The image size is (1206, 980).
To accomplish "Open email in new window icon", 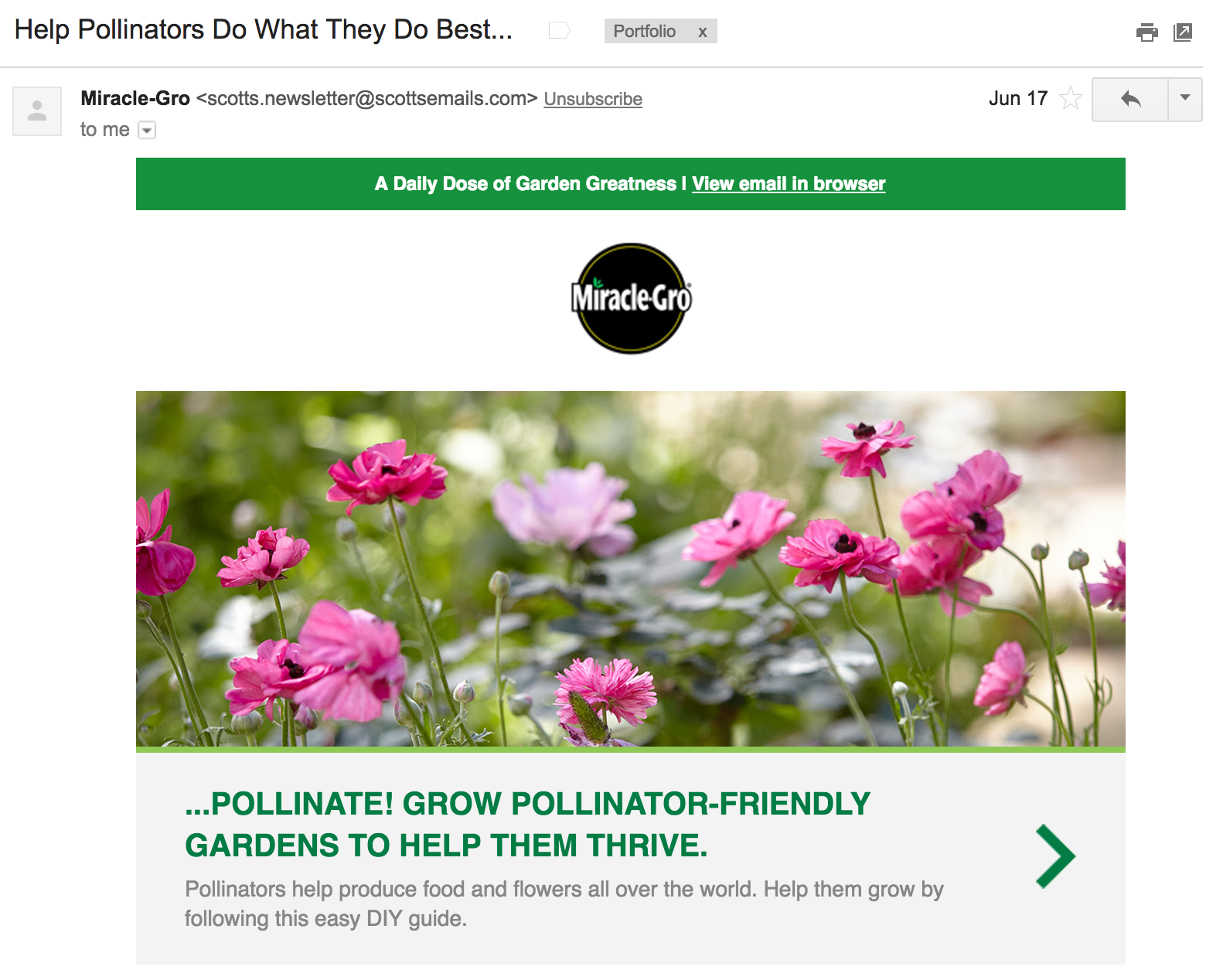I will tap(1183, 32).
